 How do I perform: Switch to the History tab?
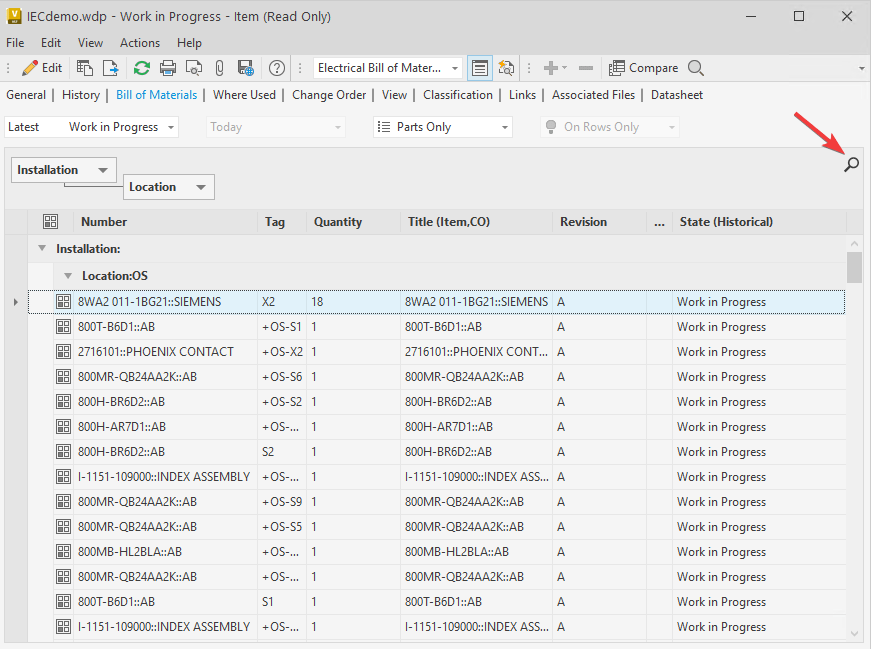81,95
